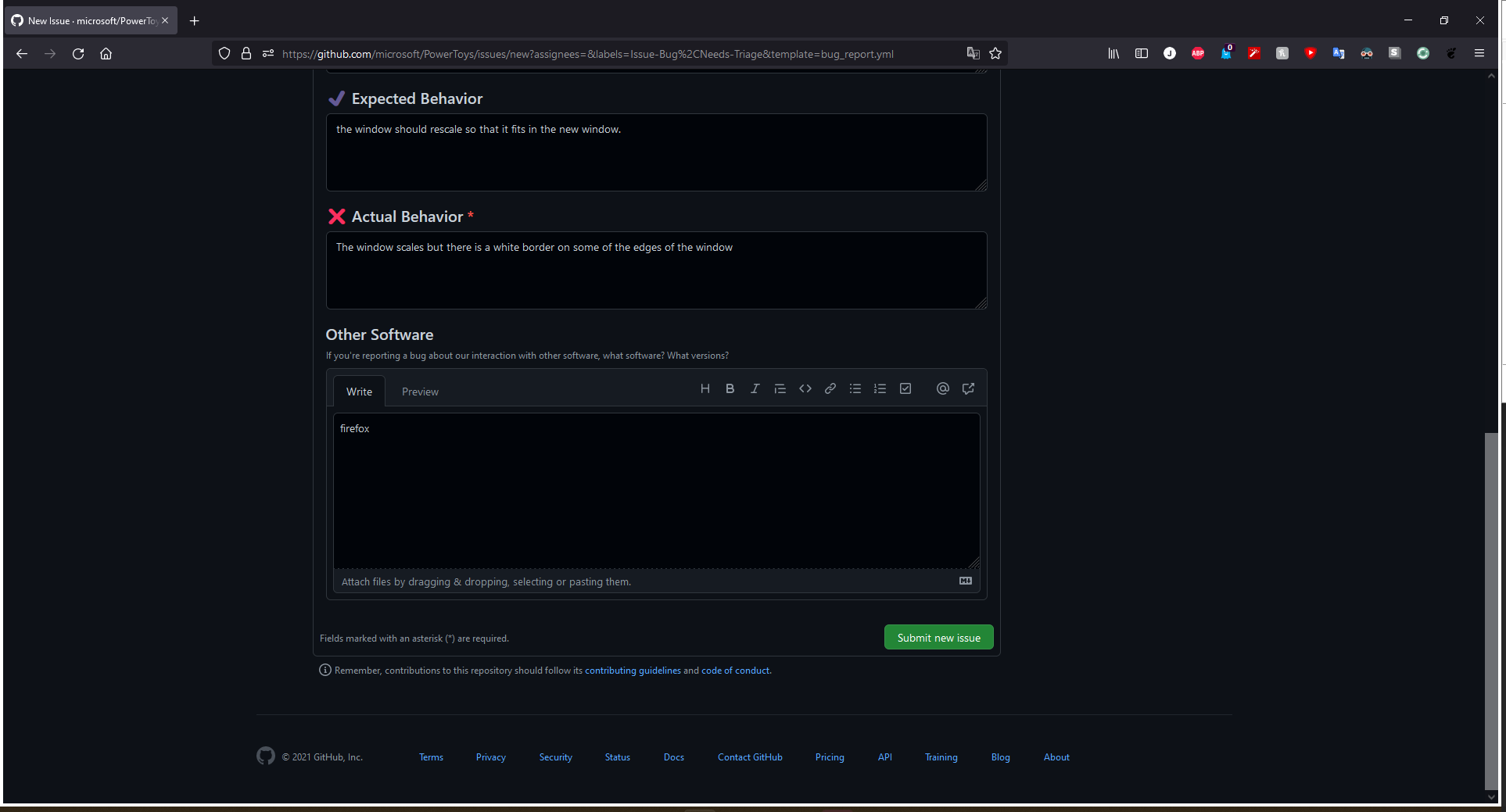Apply italic formatting

click(x=755, y=388)
